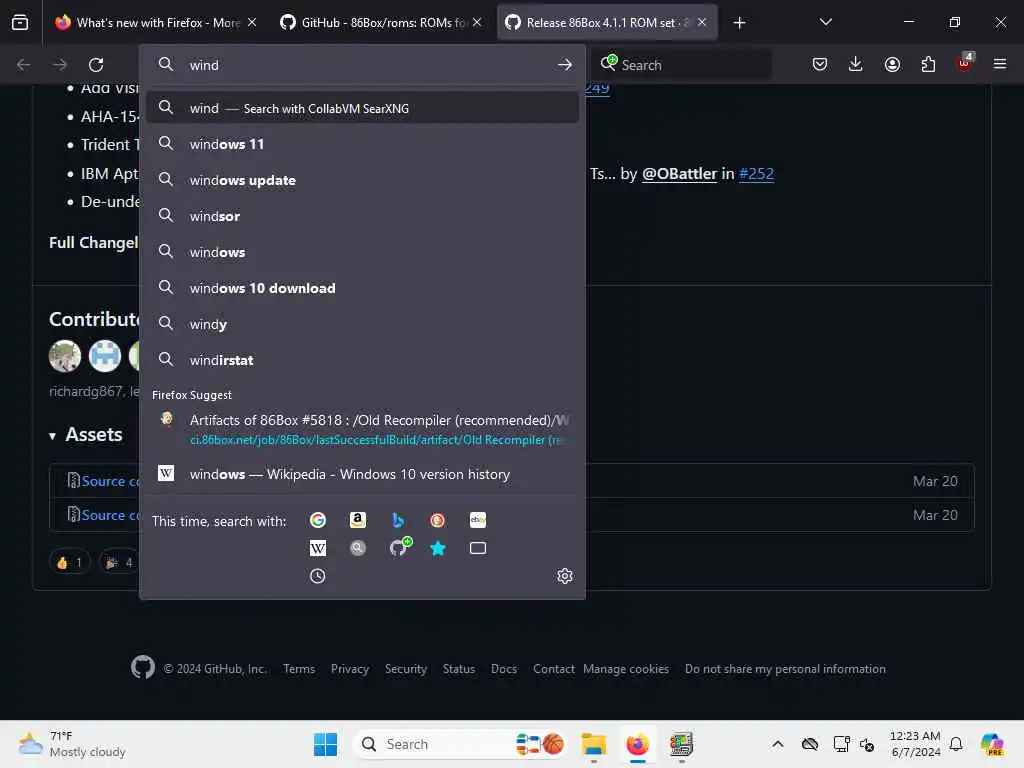
Task: Choose the 'windows update' suggestion
Action: coord(362,180)
